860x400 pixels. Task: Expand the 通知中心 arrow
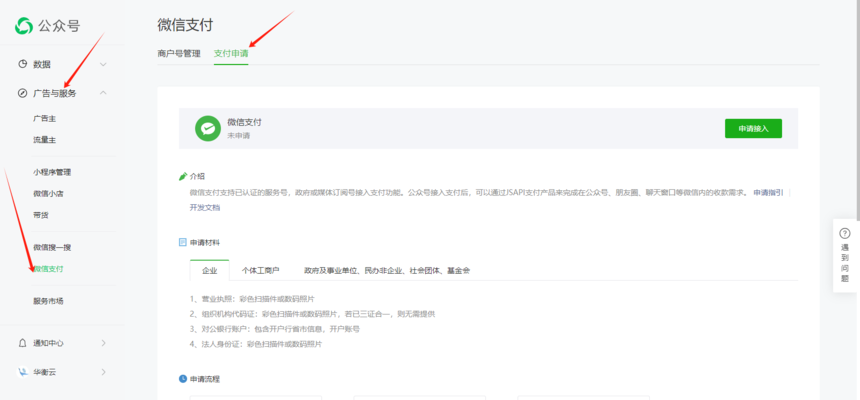104,343
